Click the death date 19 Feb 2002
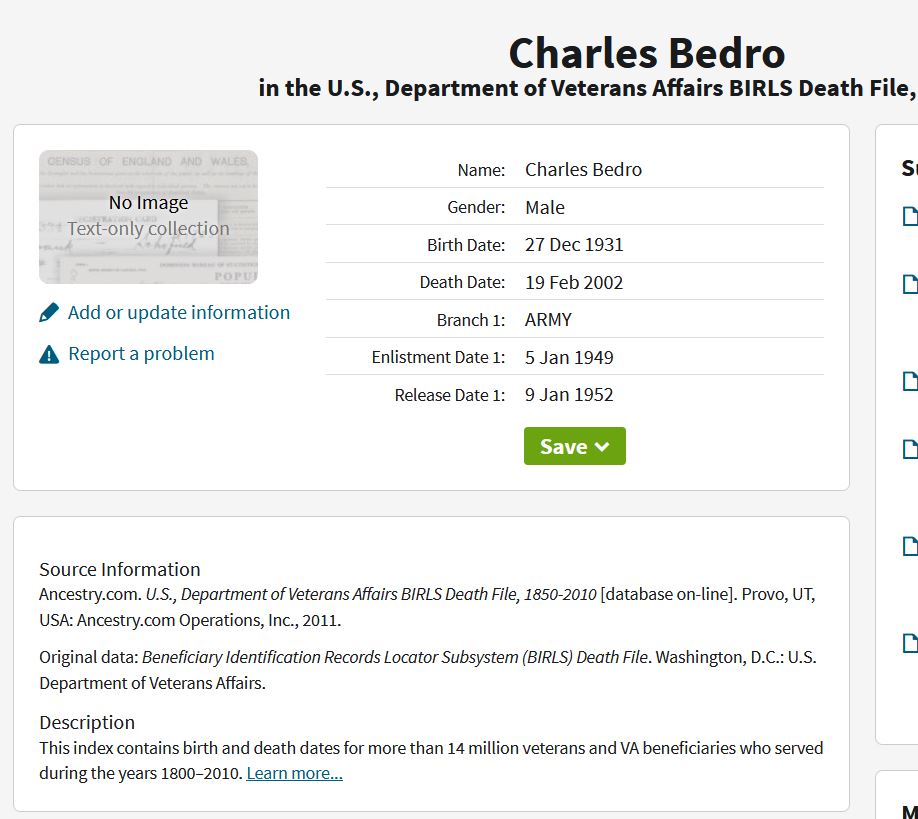This screenshot has width=918, height=819. tap(574, 283)
